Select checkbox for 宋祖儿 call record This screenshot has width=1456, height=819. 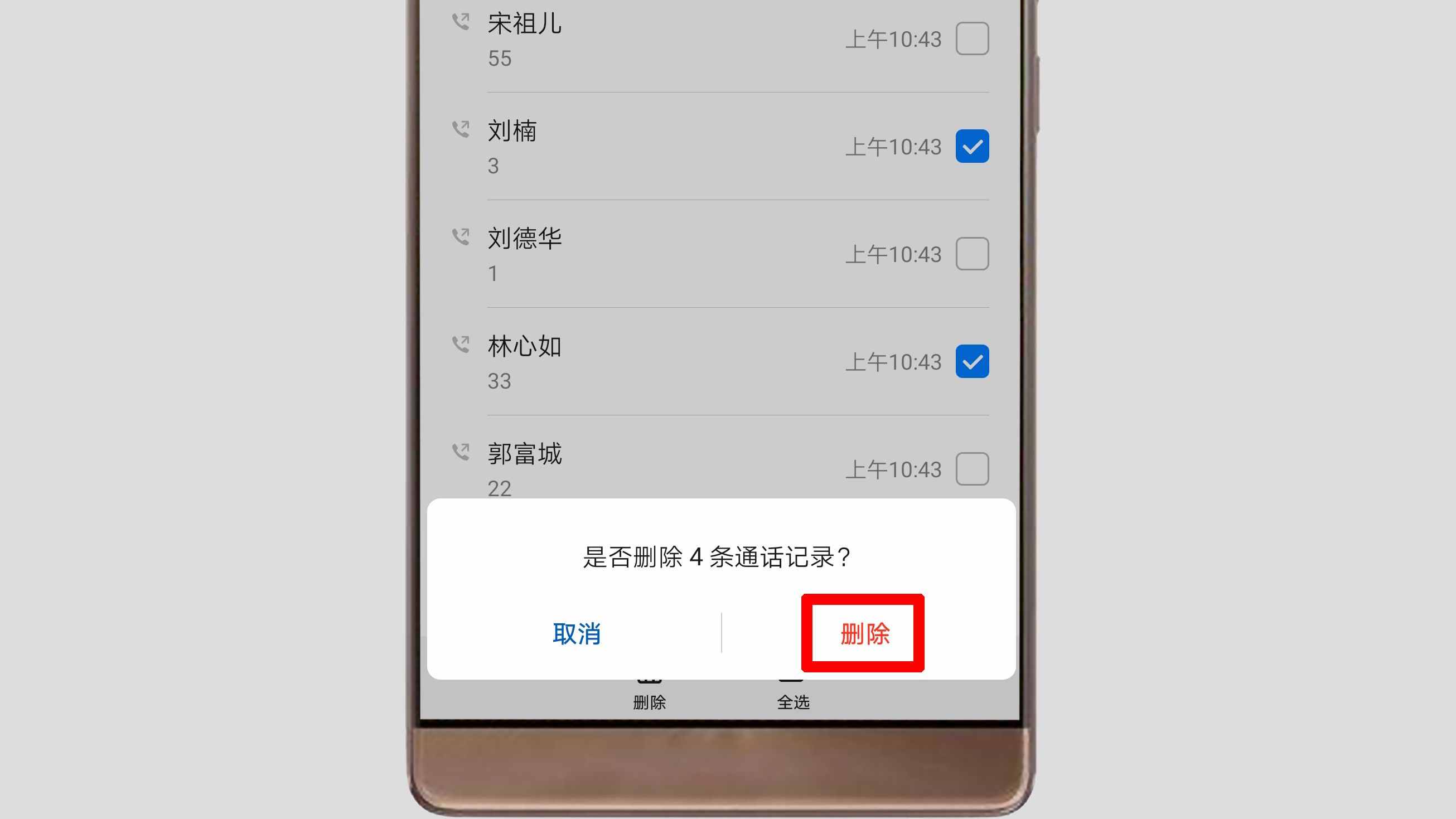click(971, 38)
